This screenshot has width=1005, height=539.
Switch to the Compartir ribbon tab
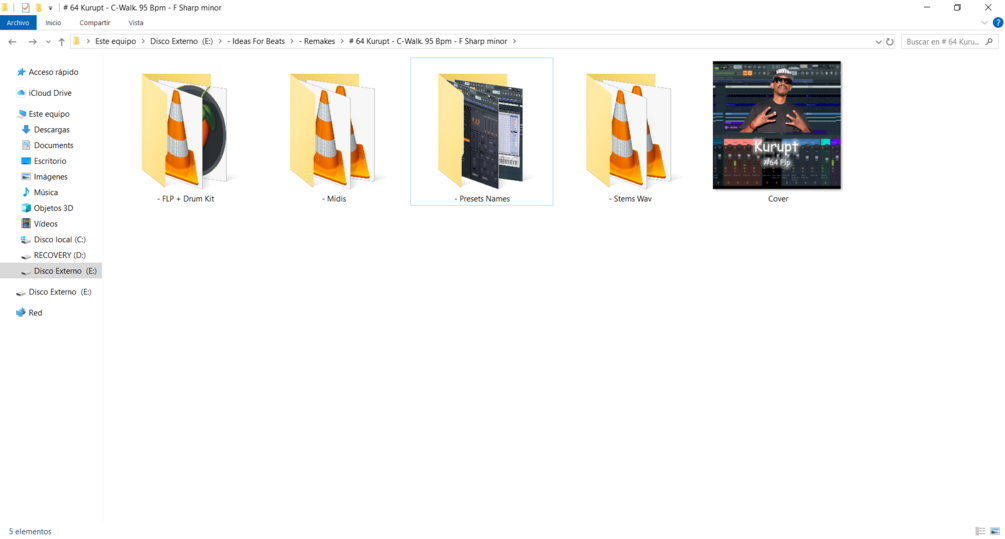(x=95, y=22)
